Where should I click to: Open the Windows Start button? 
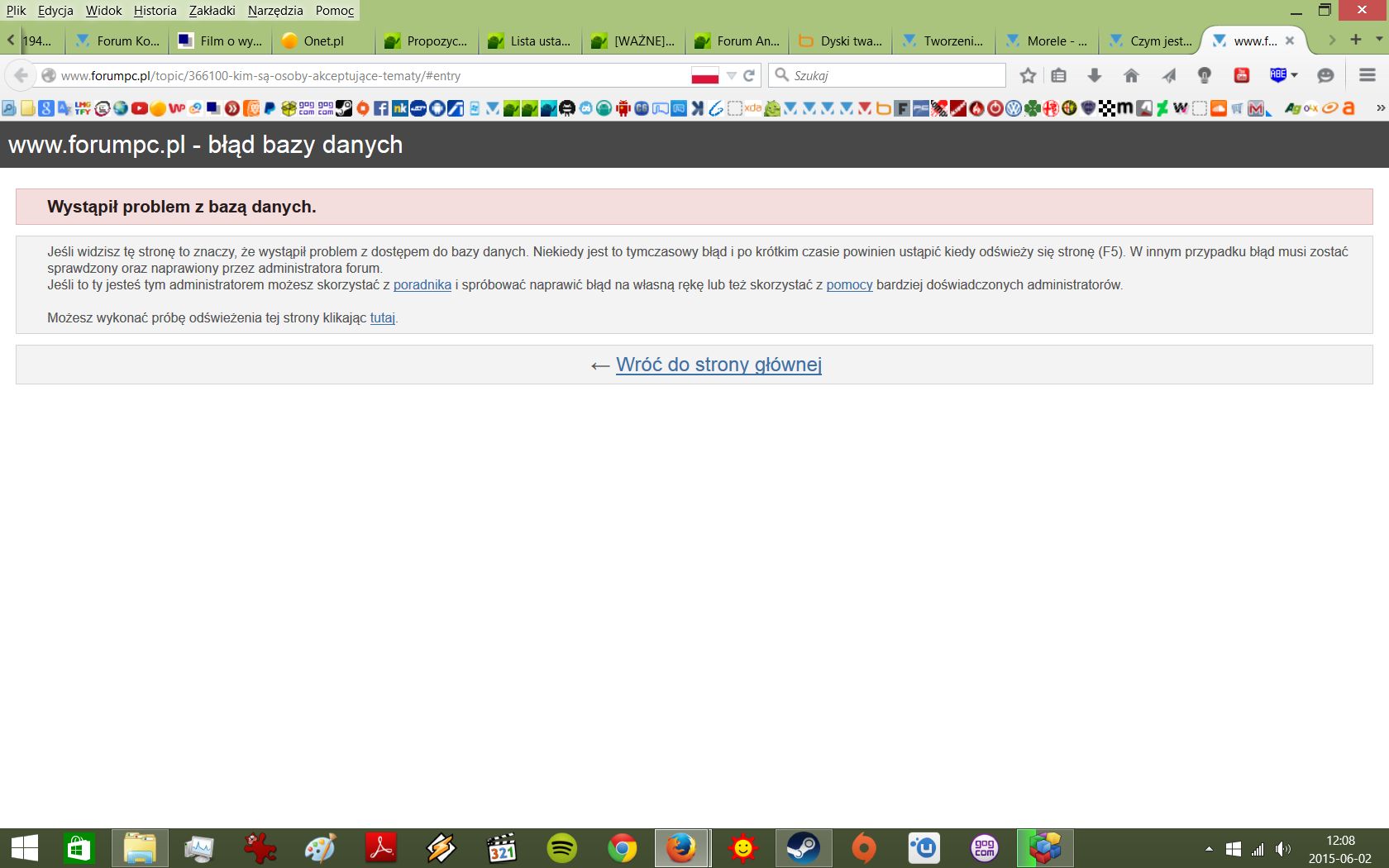(25, 848)
